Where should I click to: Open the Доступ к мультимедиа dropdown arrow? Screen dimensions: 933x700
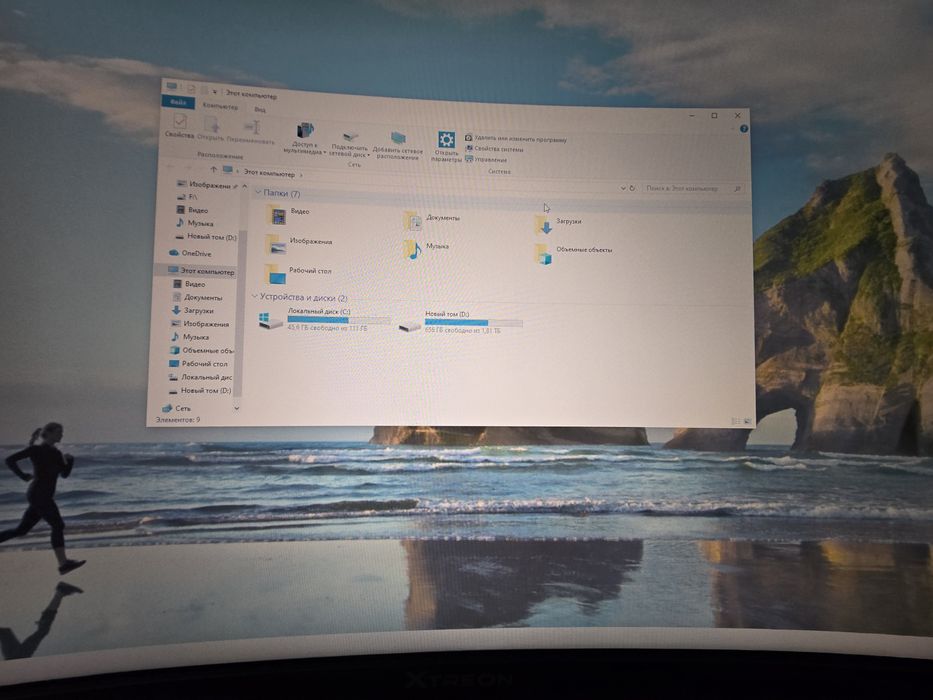point(324,152)
